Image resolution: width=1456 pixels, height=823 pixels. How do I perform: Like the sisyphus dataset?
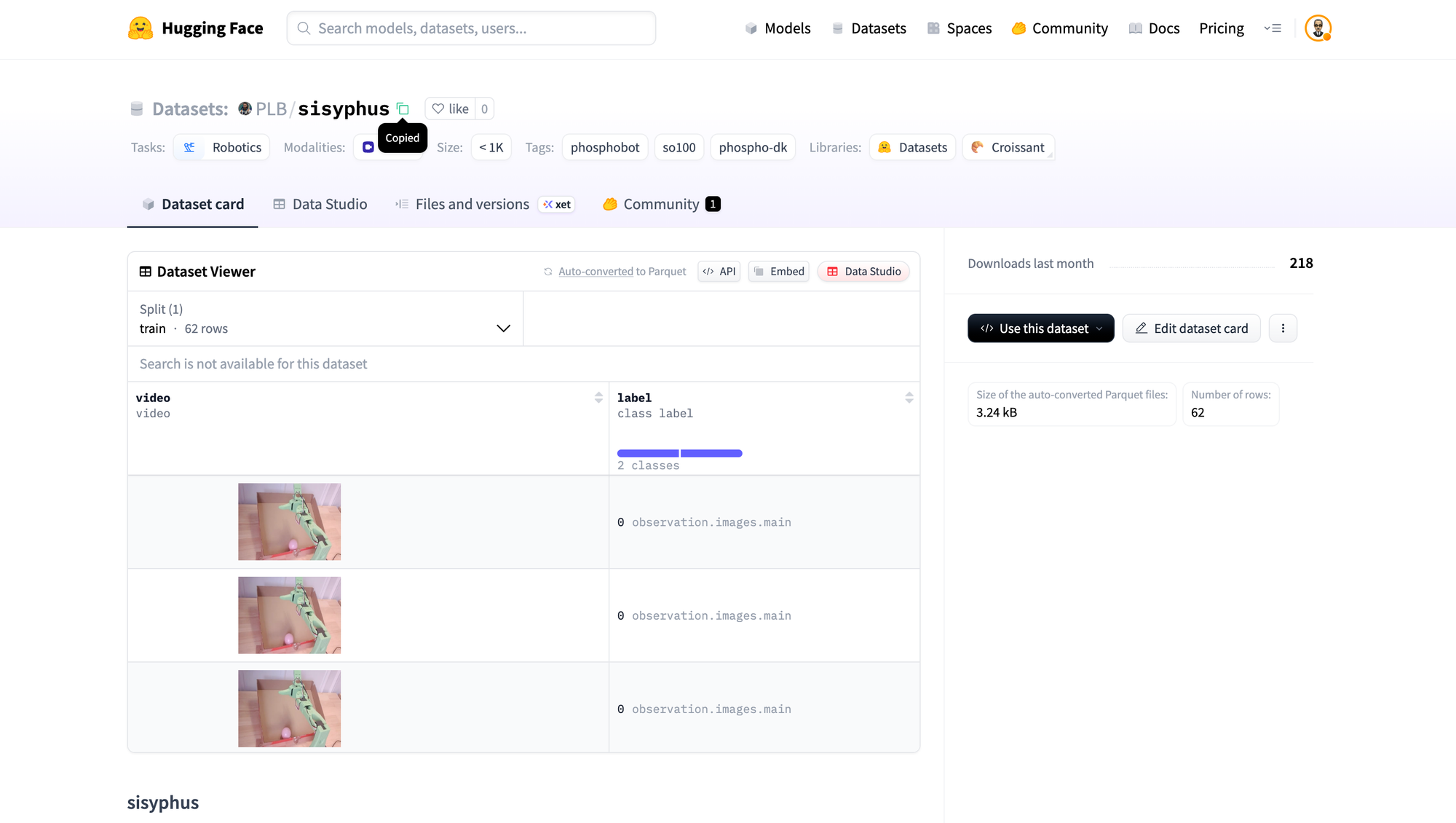(x=451, y=109)
